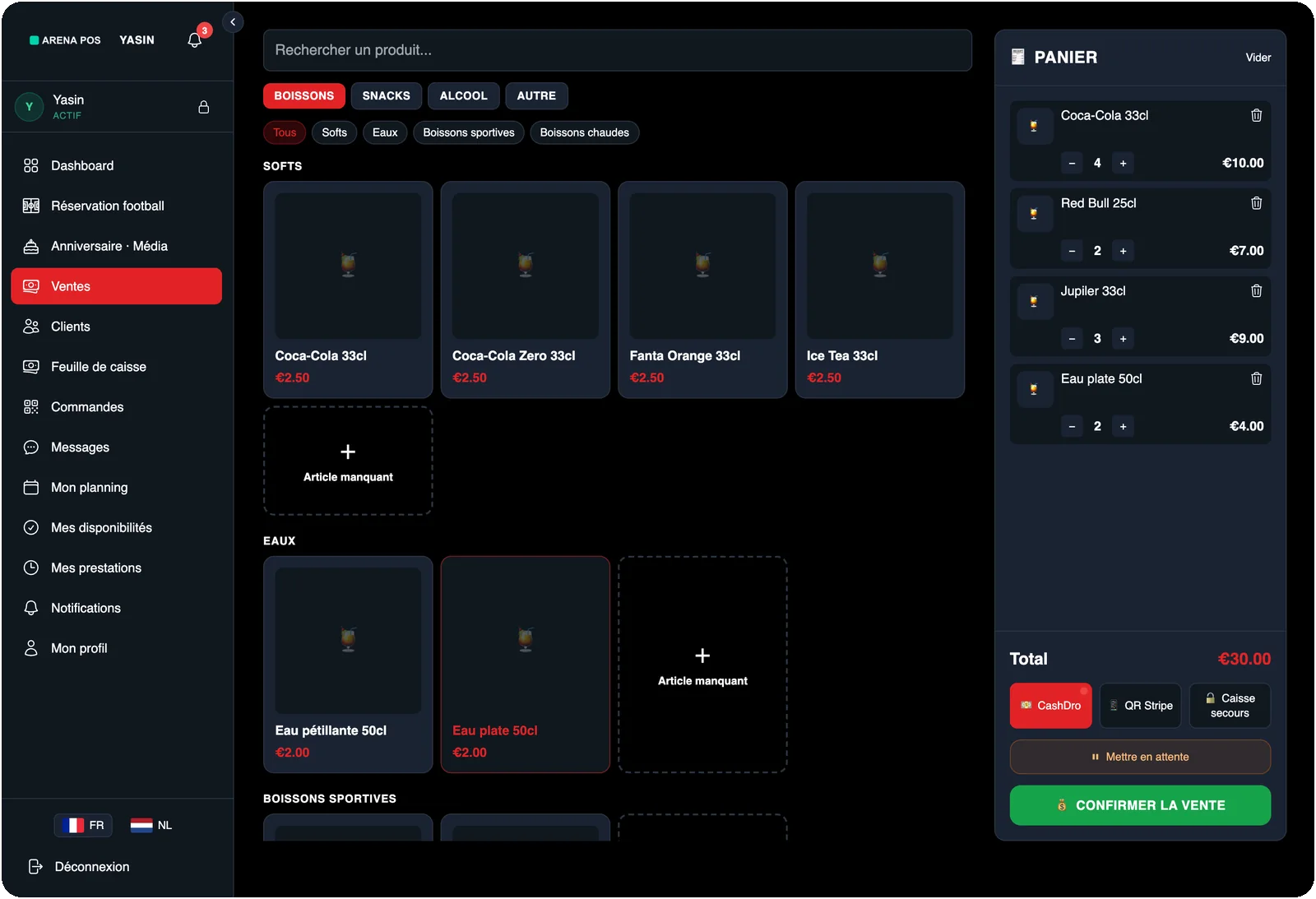This screenshot has height=899, width=1316.
Task: Remove Red Bull 25cl with trash icon
Action: [x=1256, y=203]
